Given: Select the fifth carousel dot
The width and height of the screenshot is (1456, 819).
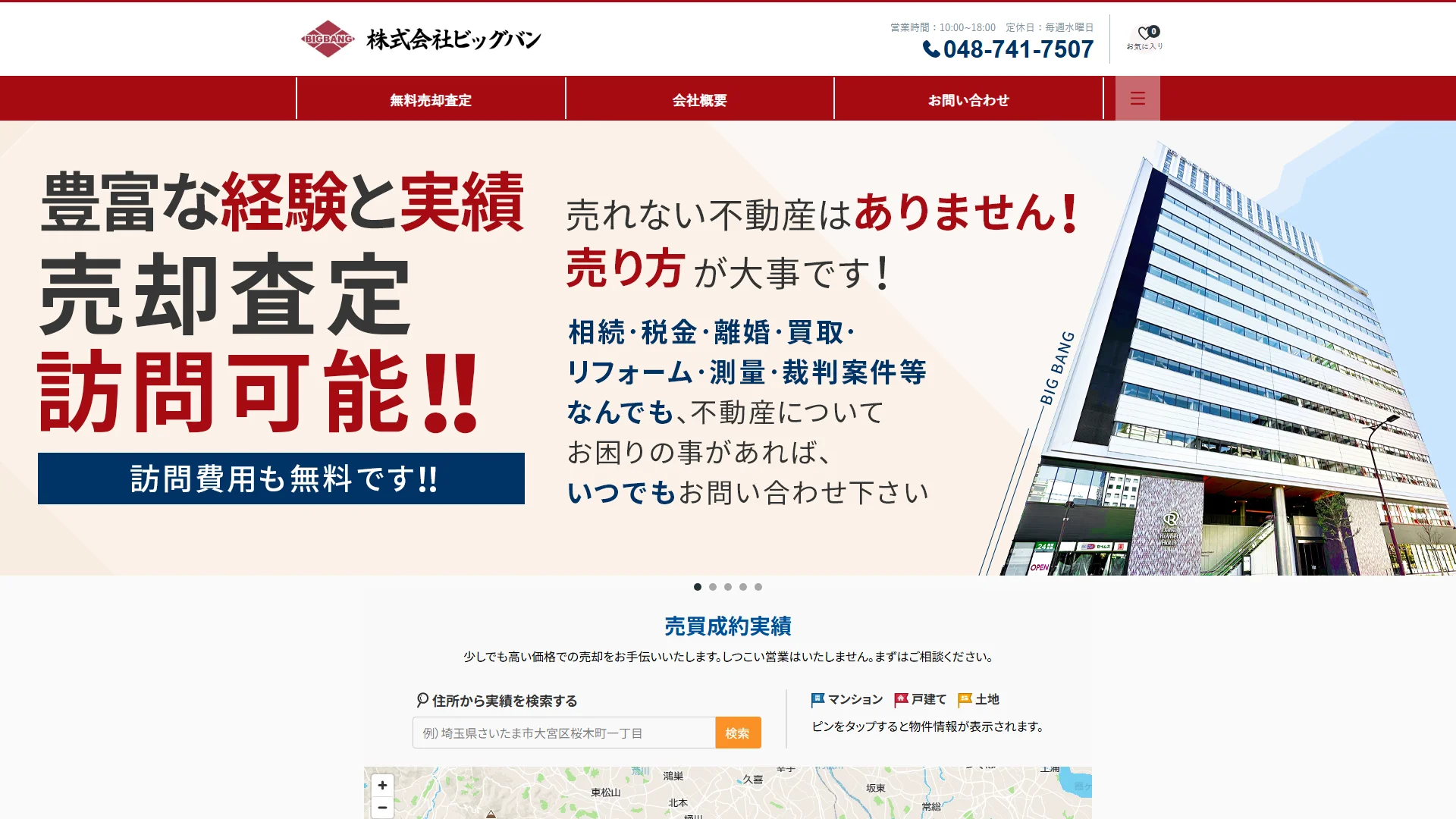Looking at the screenshot, I should click(758, 587).
